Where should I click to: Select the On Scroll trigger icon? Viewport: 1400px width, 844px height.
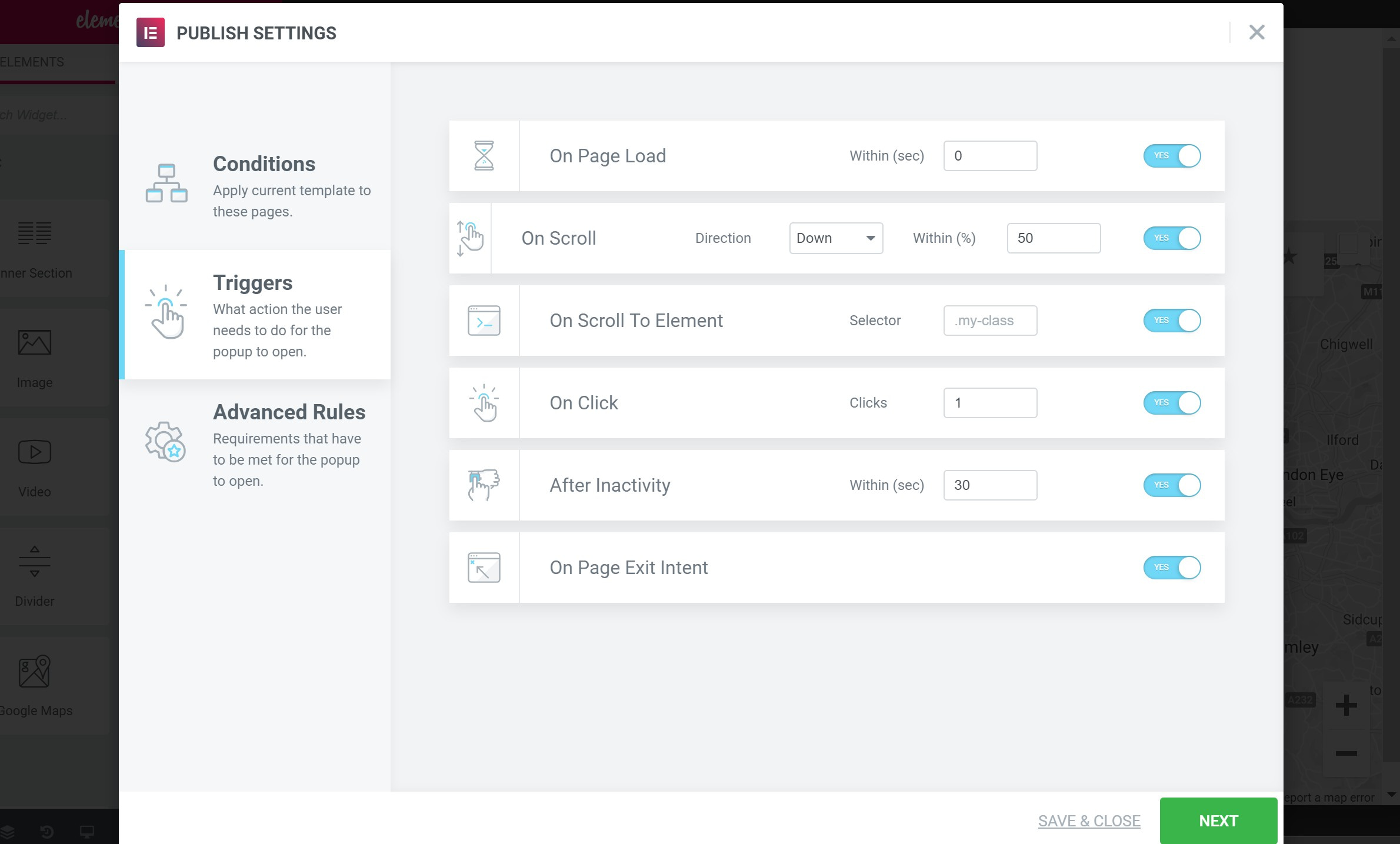tap(469, 238)
